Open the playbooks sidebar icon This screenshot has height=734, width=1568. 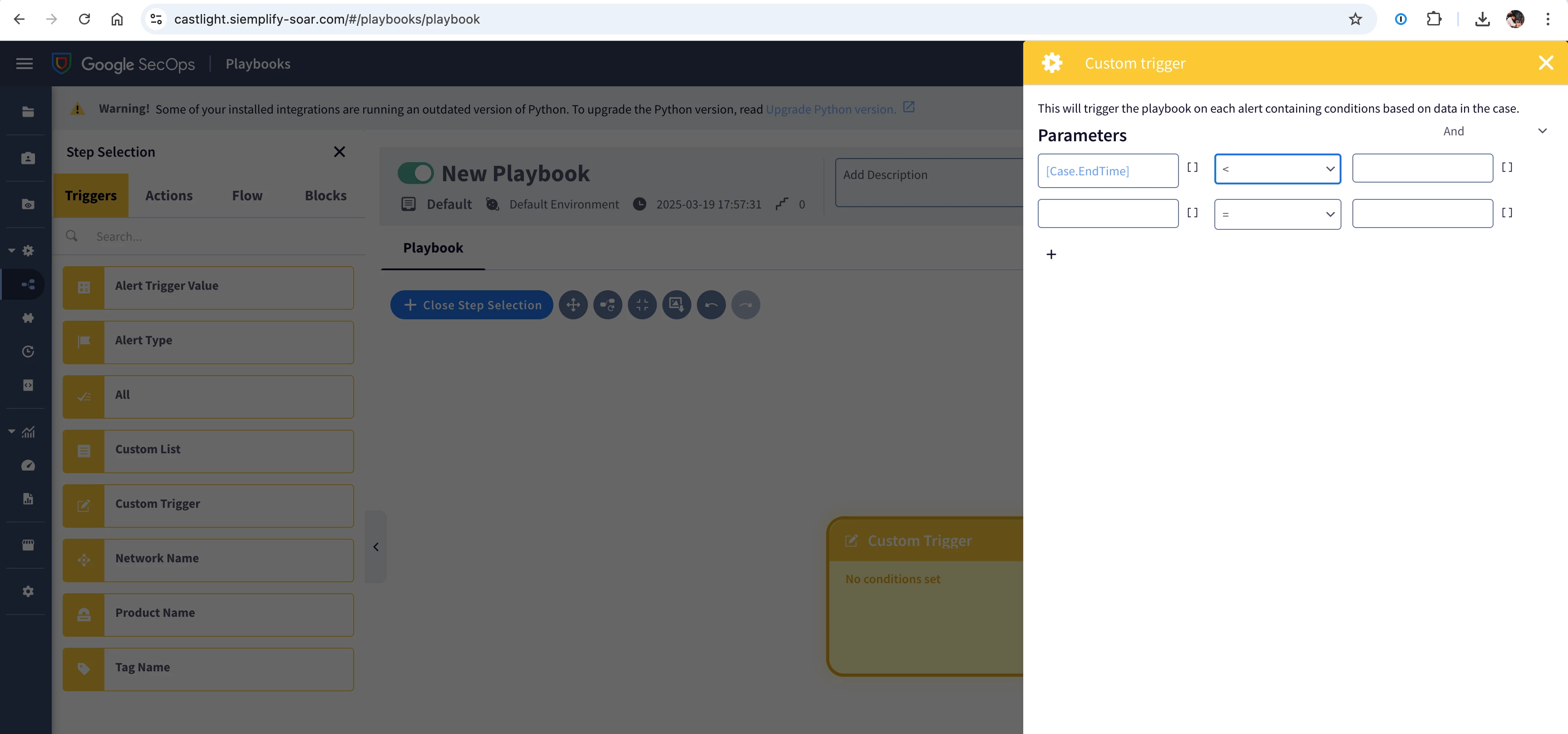point(28,284)
